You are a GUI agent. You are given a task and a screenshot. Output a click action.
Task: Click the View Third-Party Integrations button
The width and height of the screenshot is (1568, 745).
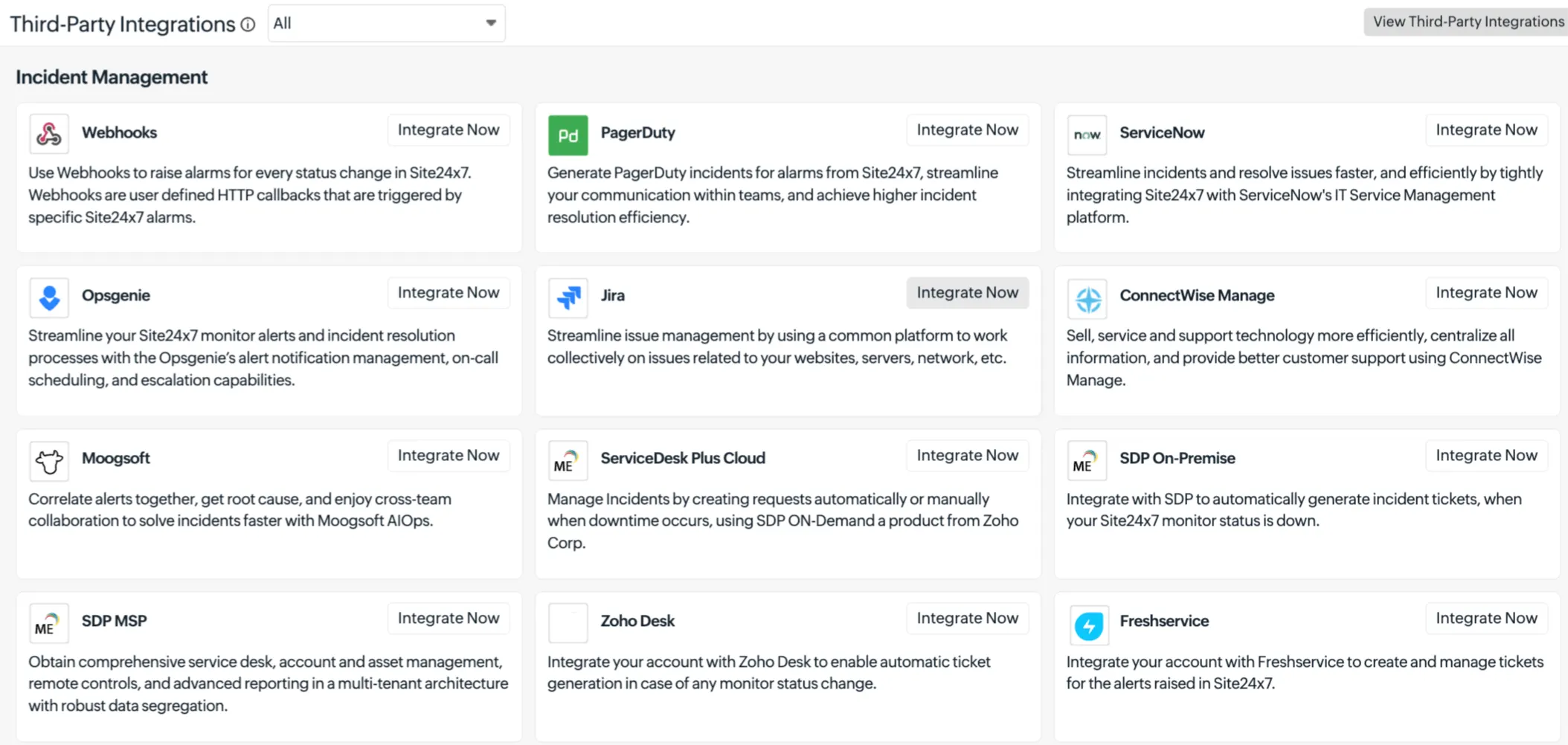click(x=1467, y=22)
